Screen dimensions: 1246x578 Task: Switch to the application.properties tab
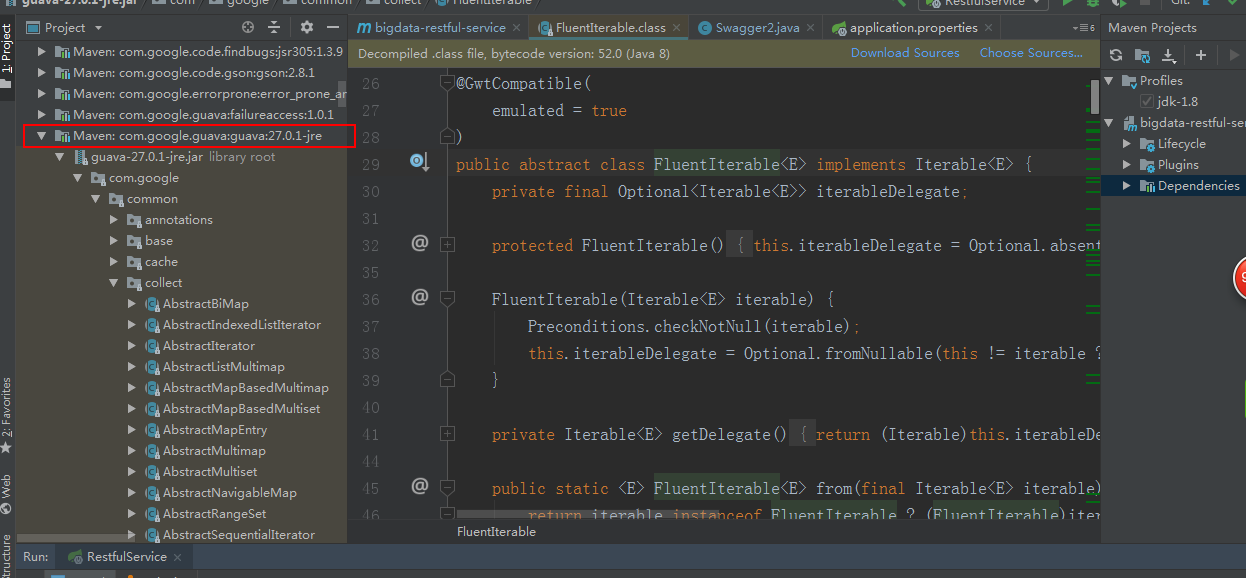click(913, 28)
